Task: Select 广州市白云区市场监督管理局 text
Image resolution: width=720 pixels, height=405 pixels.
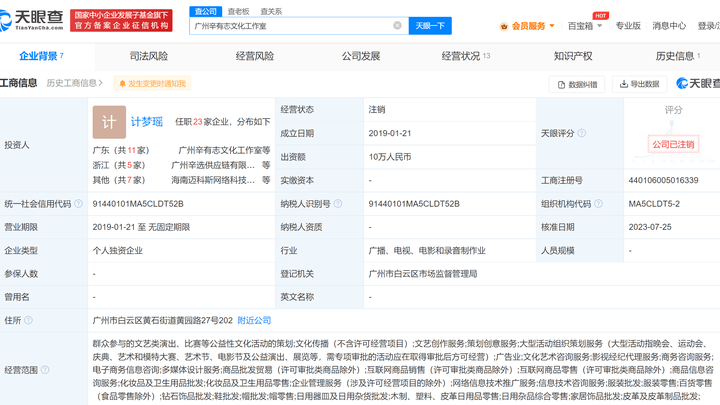Action: pyautogui.click(x=422, y=274)
